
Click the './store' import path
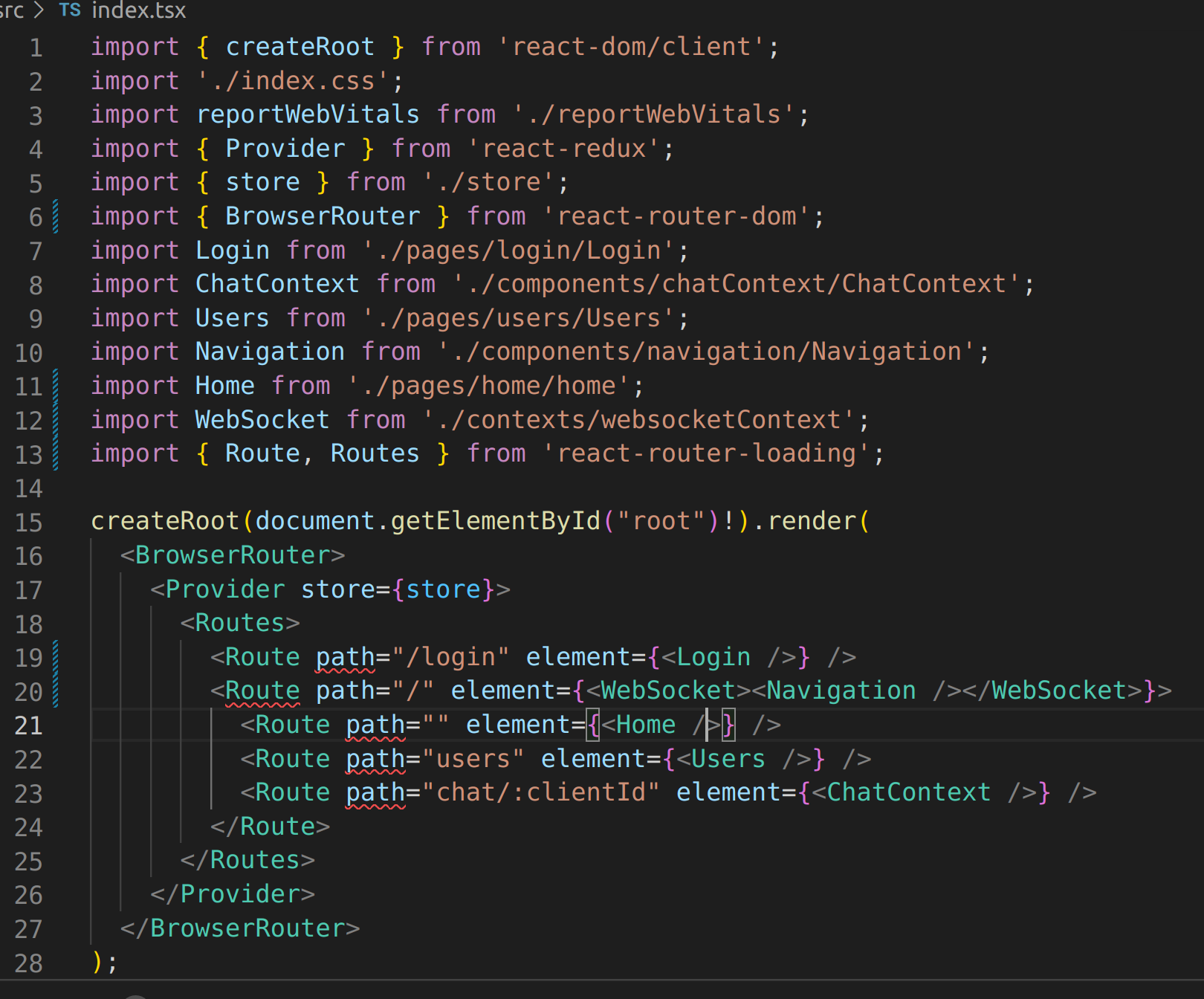(488, 182)
